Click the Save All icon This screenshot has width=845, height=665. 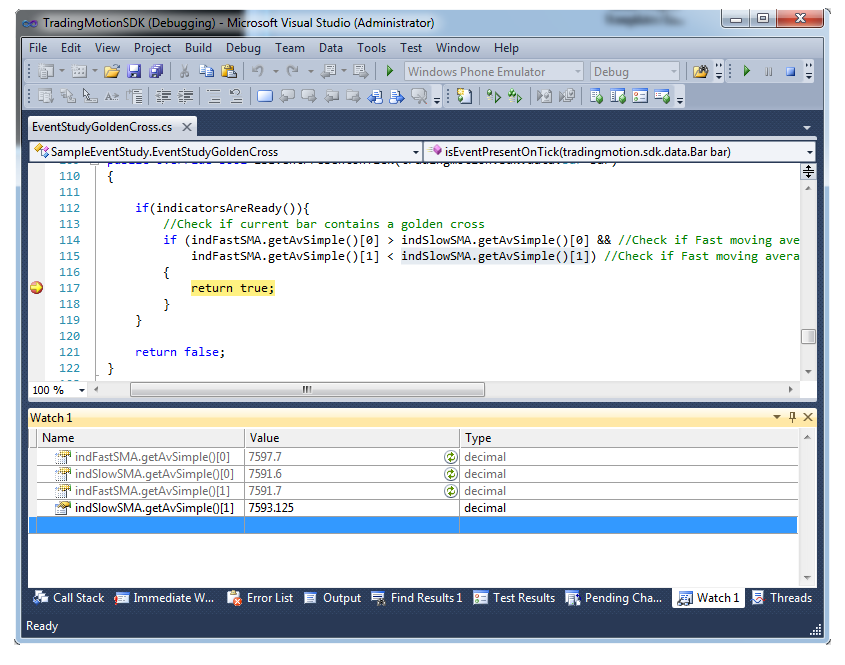pyautogui.click(x=155, y=71)
